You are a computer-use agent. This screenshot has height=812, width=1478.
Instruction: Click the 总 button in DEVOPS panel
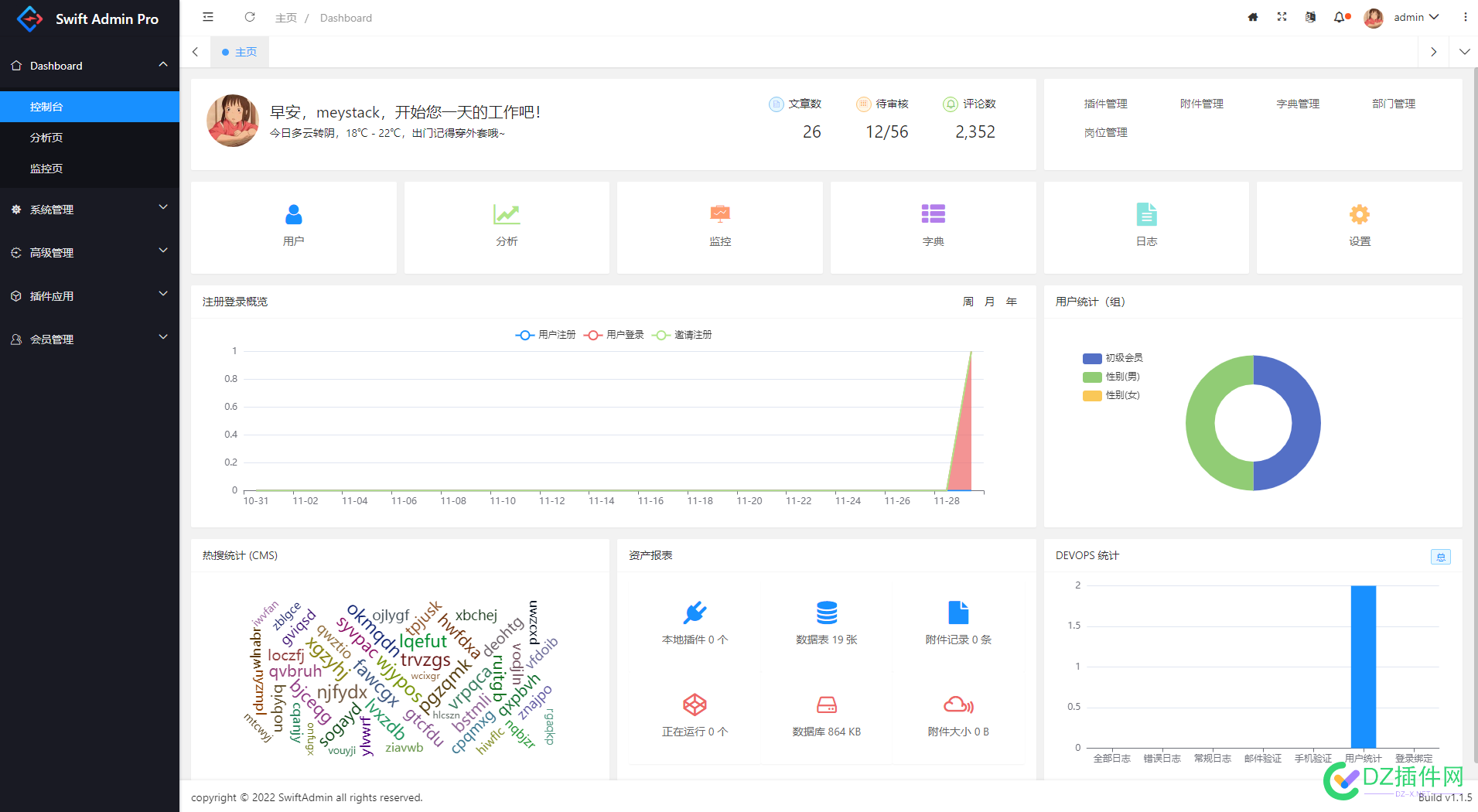(1440, 557)
